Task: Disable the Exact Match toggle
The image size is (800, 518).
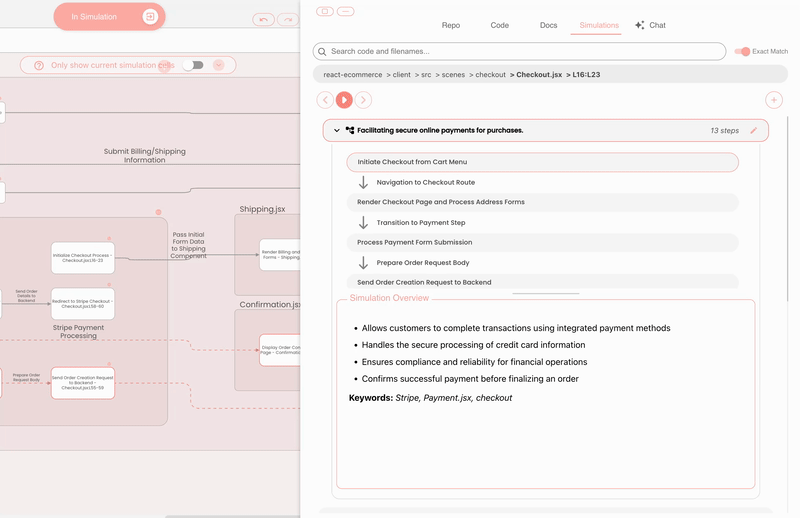Action: pyautogui.click(x=742, y=51)
